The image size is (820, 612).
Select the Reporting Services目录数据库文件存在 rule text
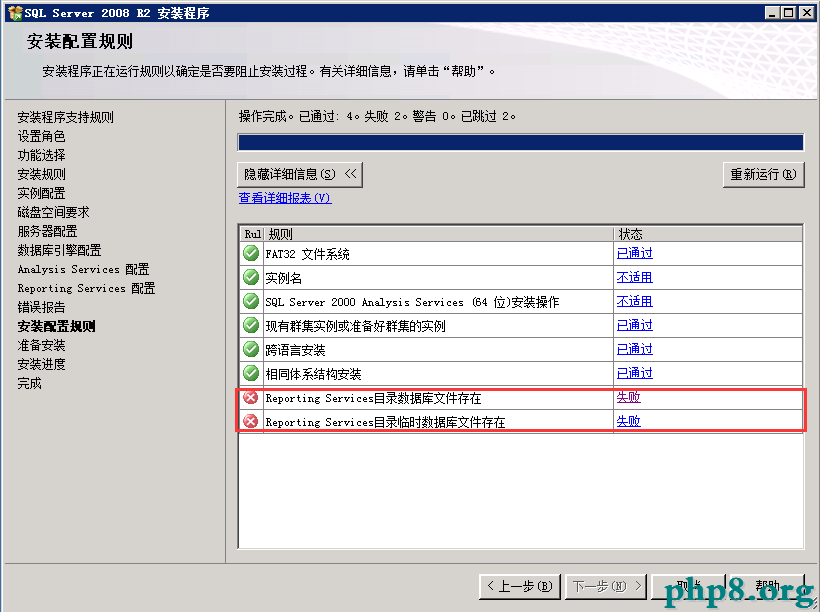pos(373,398)
